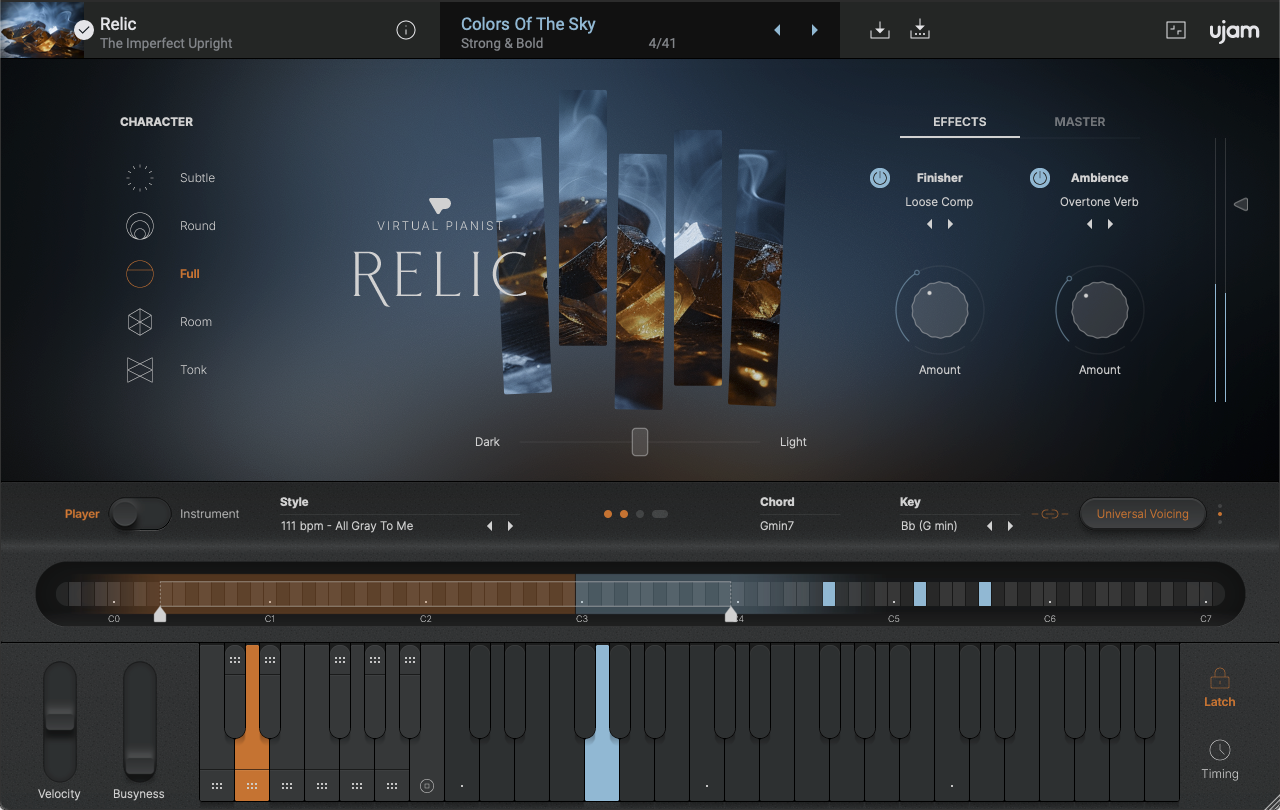Click the voicing link chain icon
Viewport: 1280px width, 810px height.
[1049, 514]
